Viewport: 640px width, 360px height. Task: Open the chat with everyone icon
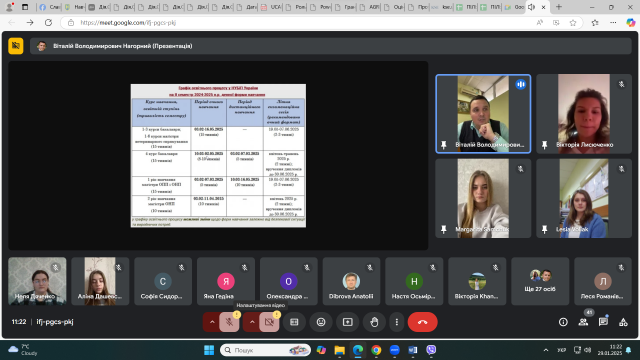[603, 322]
